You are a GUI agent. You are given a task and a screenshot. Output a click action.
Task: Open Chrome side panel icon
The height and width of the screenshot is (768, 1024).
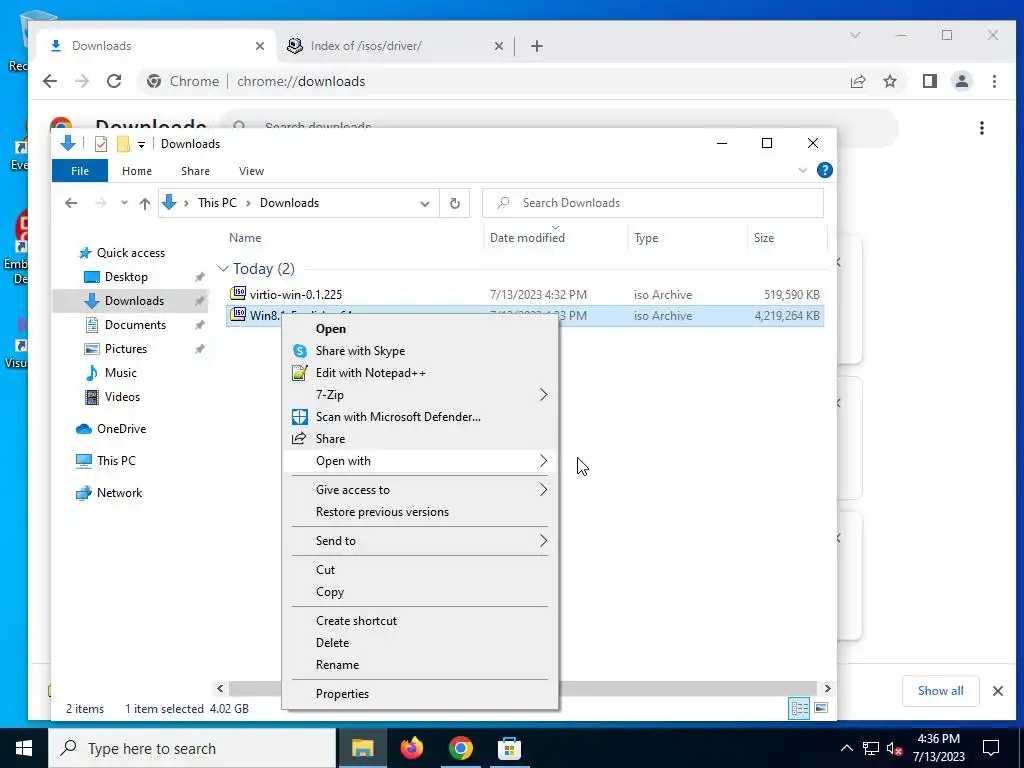point(930,81)
